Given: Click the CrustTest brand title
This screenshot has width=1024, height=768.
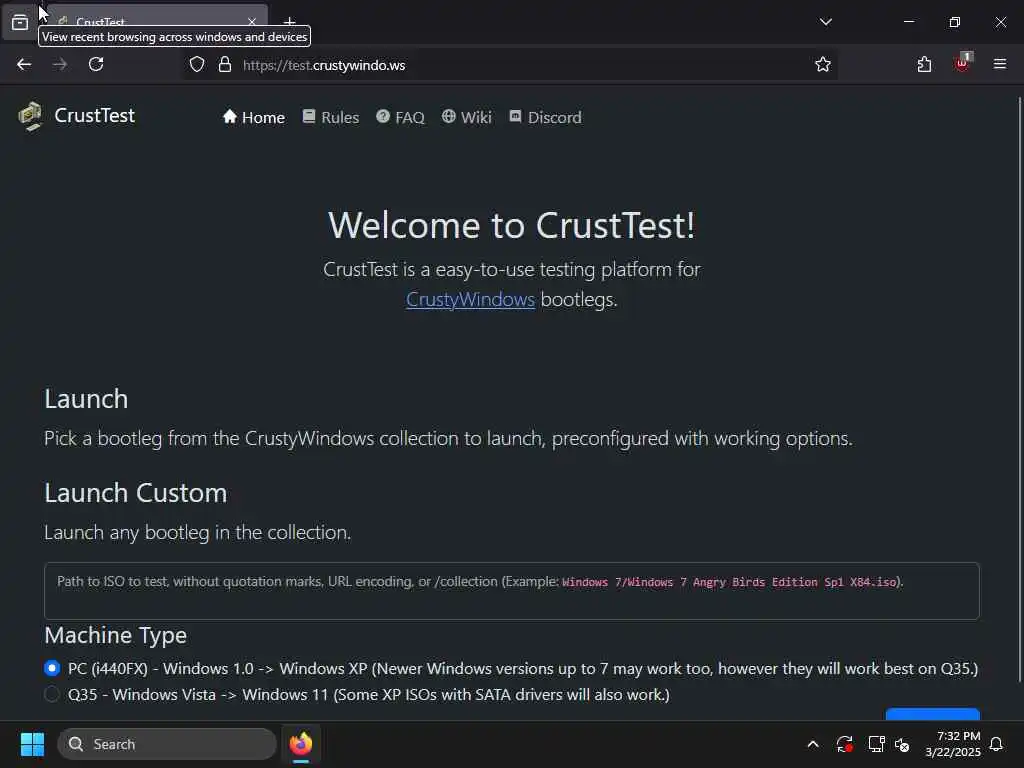Looking at the screenshot, I should [95, 116].
